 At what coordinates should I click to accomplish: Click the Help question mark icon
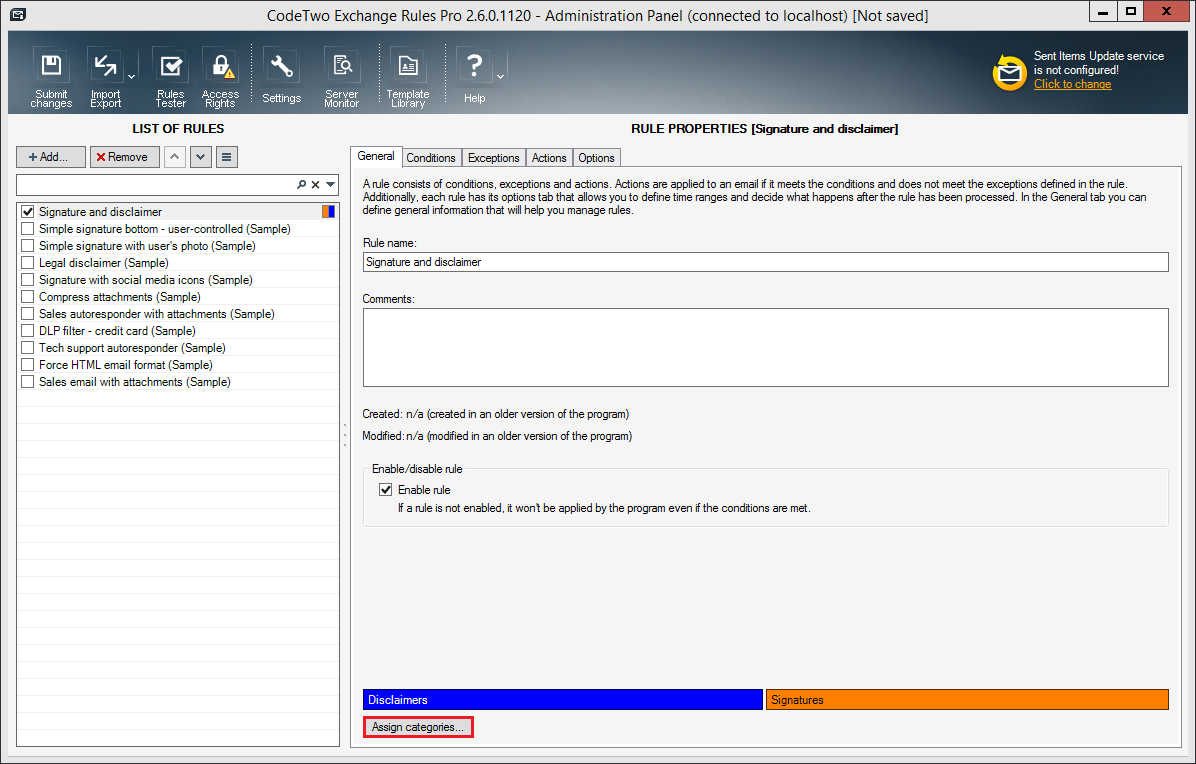[x=474, y=66]
